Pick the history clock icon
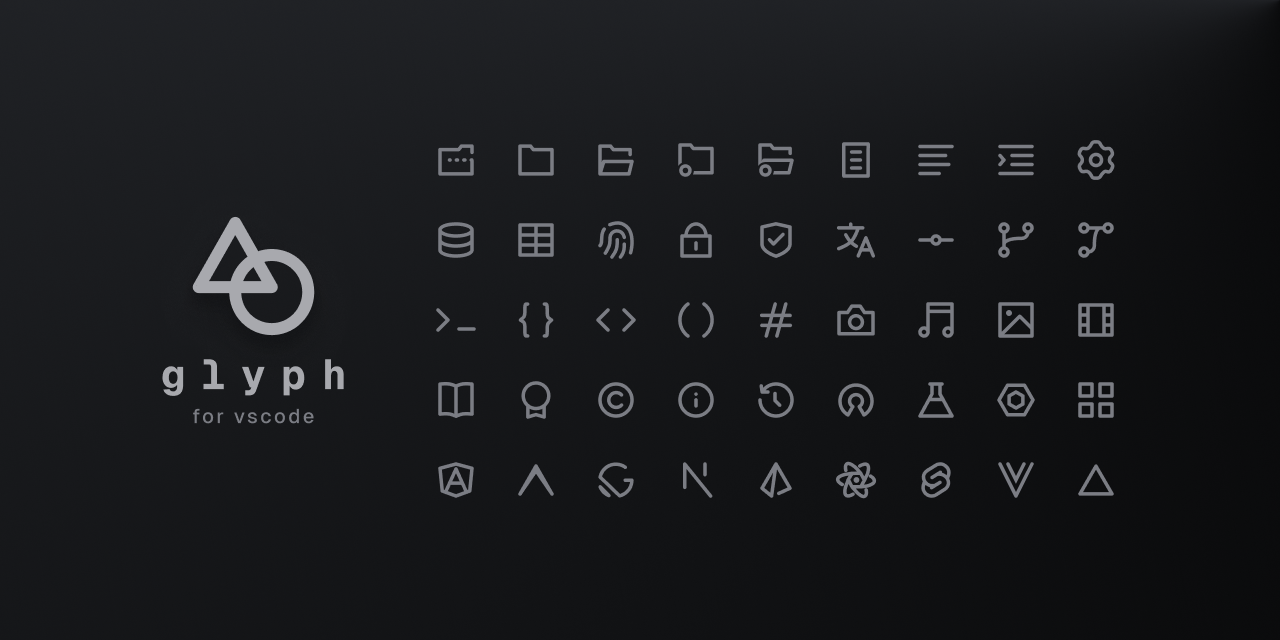1280x640 pixels. [x=776, y=400]
